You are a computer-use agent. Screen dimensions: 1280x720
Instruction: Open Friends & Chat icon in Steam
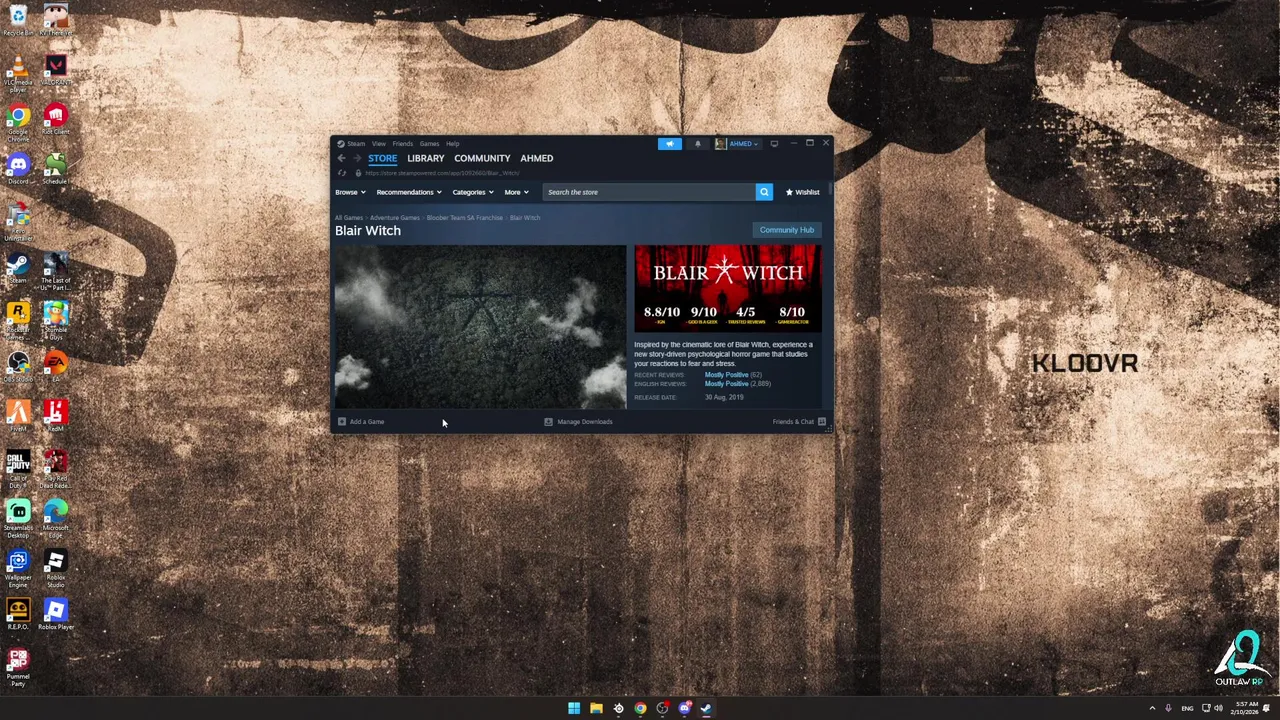[x=822, y=422]
